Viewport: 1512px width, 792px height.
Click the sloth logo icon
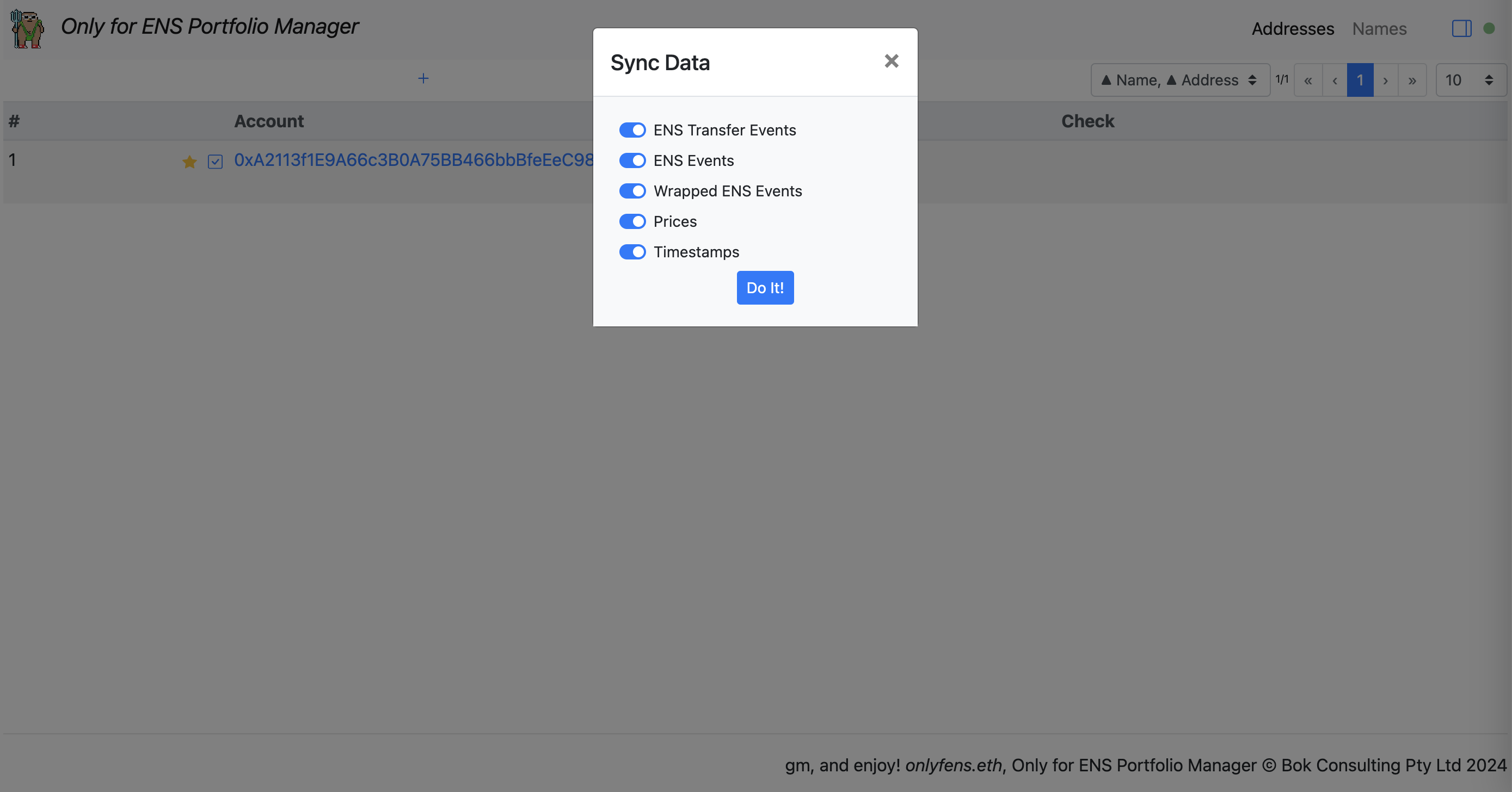(27, 28)
